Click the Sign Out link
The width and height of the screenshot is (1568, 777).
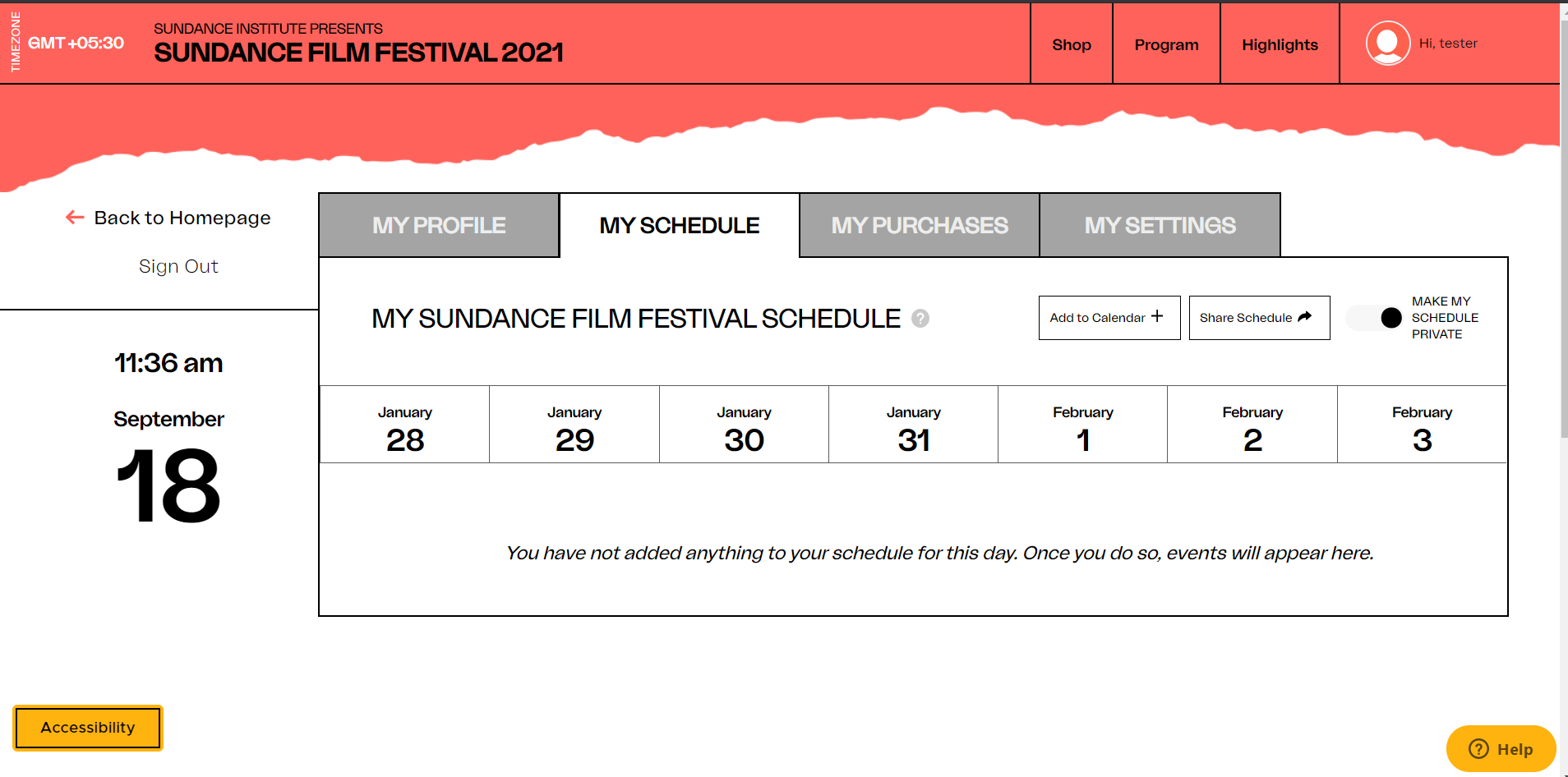click(x=178, y=266)
